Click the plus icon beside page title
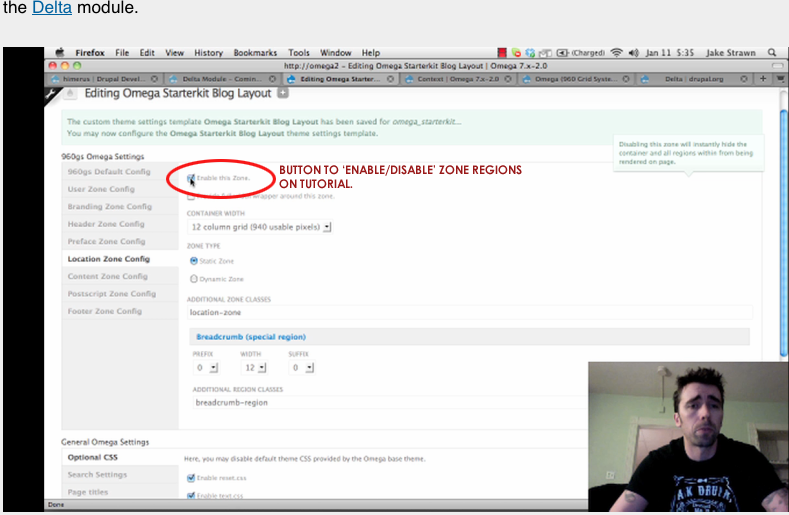Screen dimensions: 789x515 pos(283,93)
